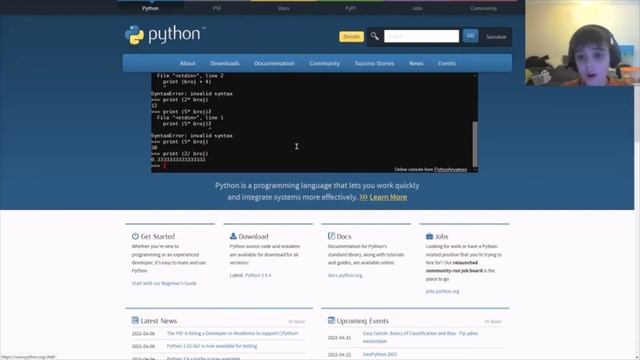640x360 pixels.
Task: Click the webcam video overlay
Action: (x=582, y=42)
